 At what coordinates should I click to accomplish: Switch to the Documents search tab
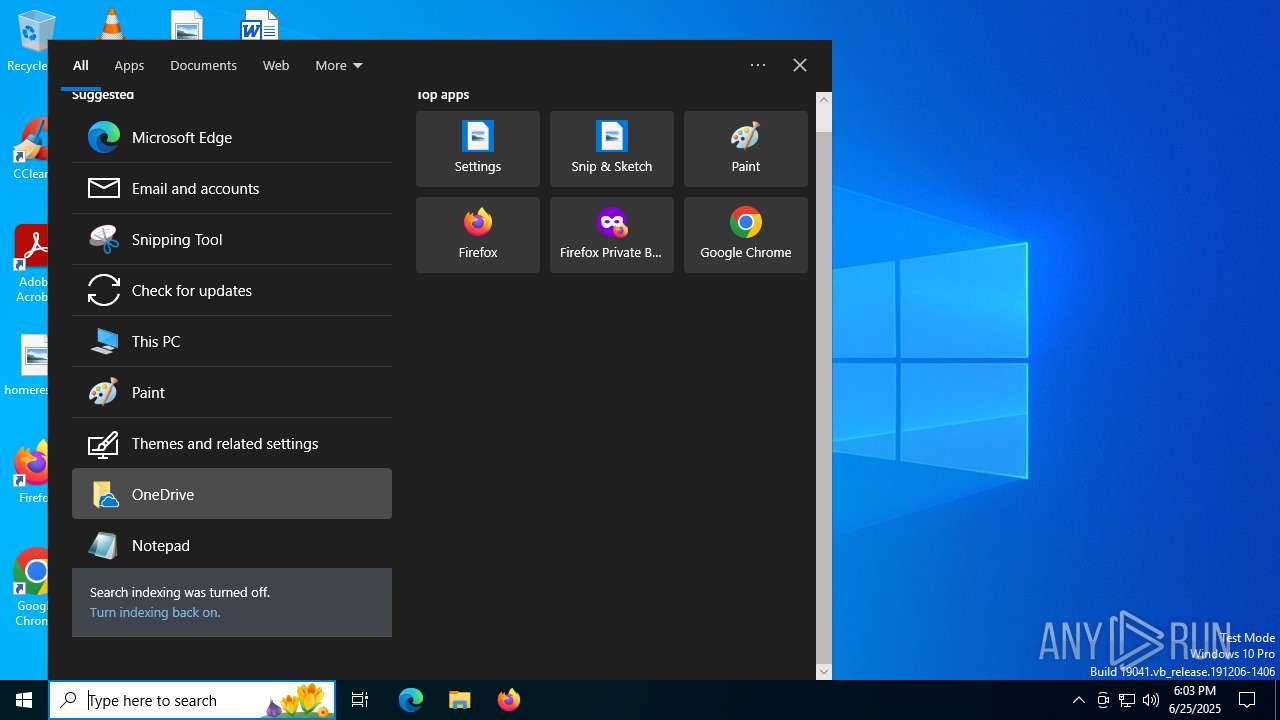(203, 65)
